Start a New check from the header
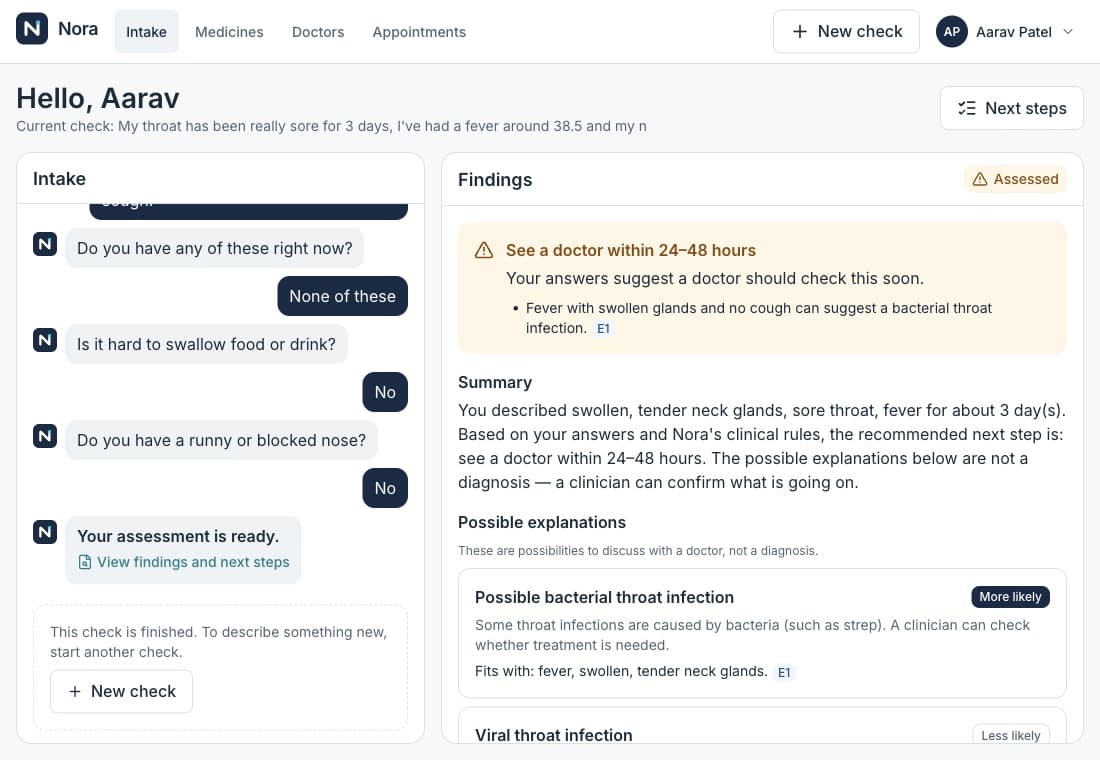Screen dimensions: 1100x760 tap(846, 32)
